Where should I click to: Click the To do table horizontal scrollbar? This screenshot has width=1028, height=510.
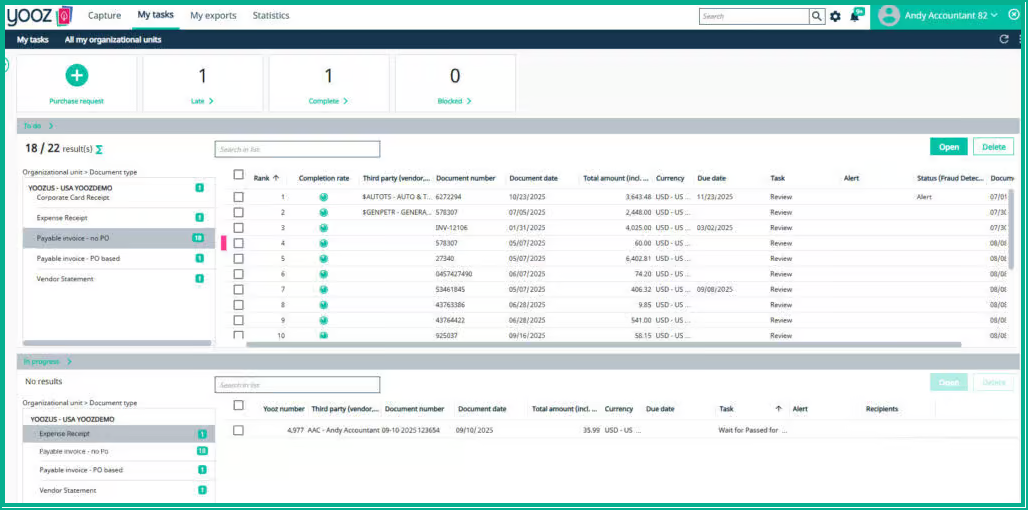[x=603, y=344]
